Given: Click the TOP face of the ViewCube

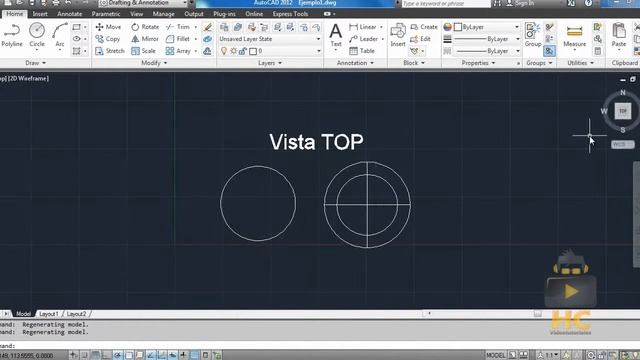Looking at the screenshot, I should pyautogui.click(x=623, y=111).
